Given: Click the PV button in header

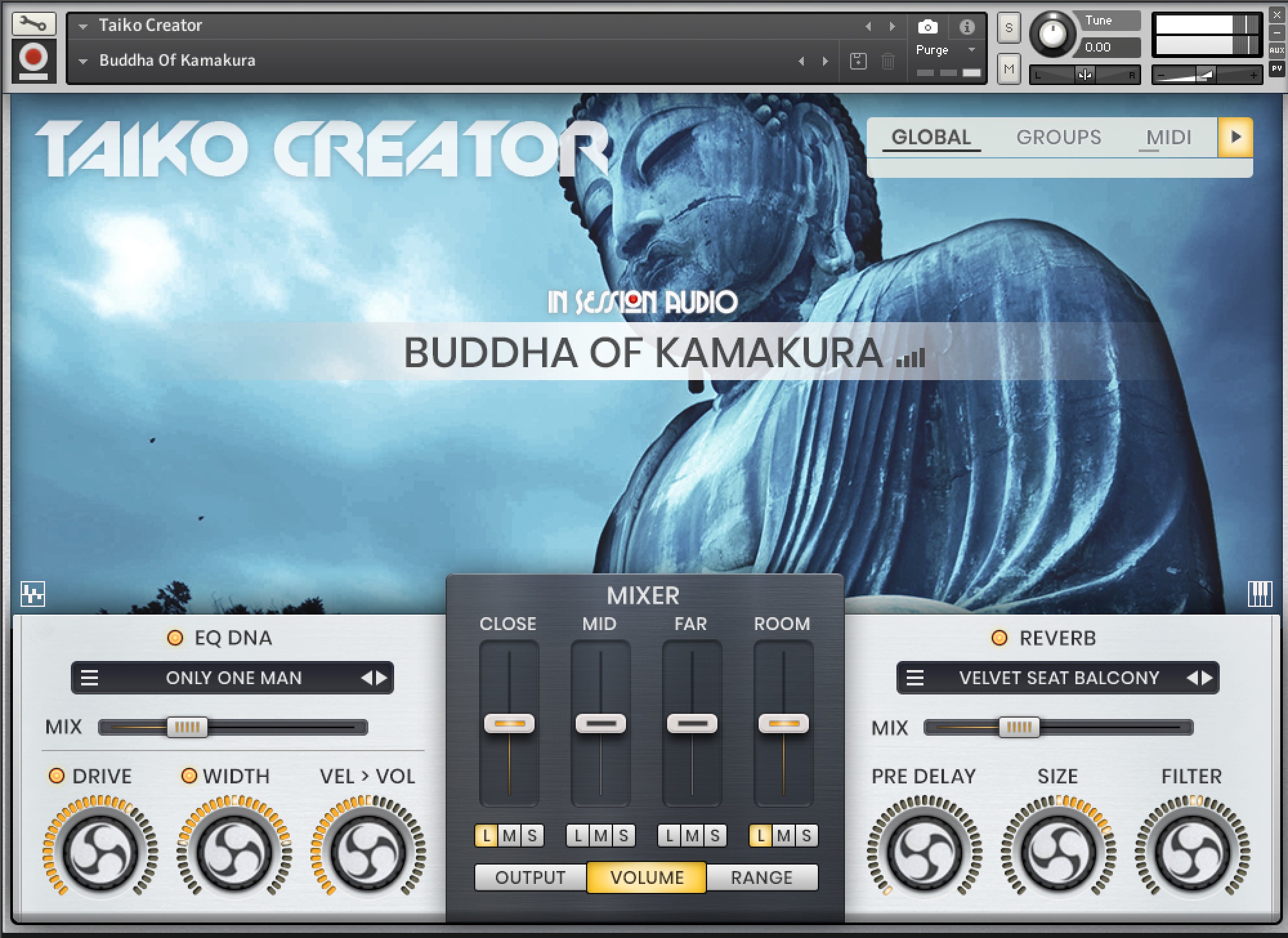Looking at the screenshot, I should tap(1276, 68).
